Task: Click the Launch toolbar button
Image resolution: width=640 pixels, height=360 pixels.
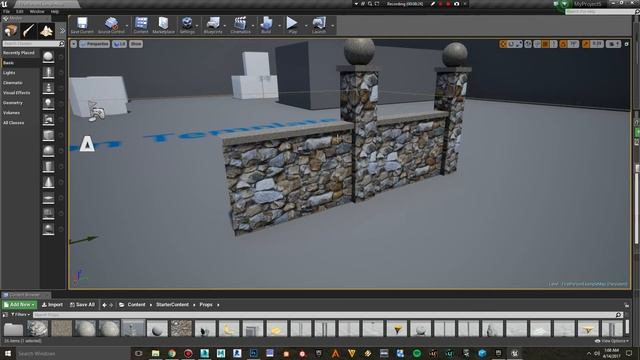Action: tap(319, 25)
